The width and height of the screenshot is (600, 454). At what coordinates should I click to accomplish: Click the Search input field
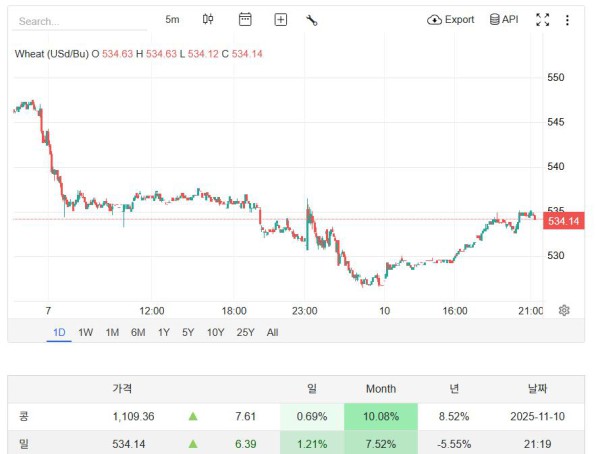(x=80, y=20)
